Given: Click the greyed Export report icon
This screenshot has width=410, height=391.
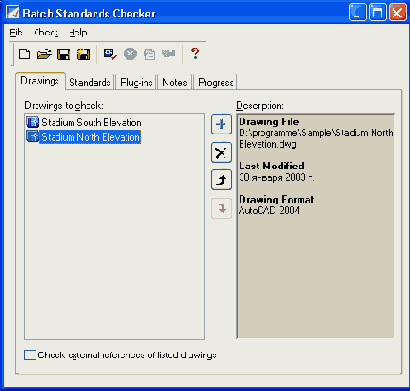Looking at the screenshot, I should (x=169, y=53).
